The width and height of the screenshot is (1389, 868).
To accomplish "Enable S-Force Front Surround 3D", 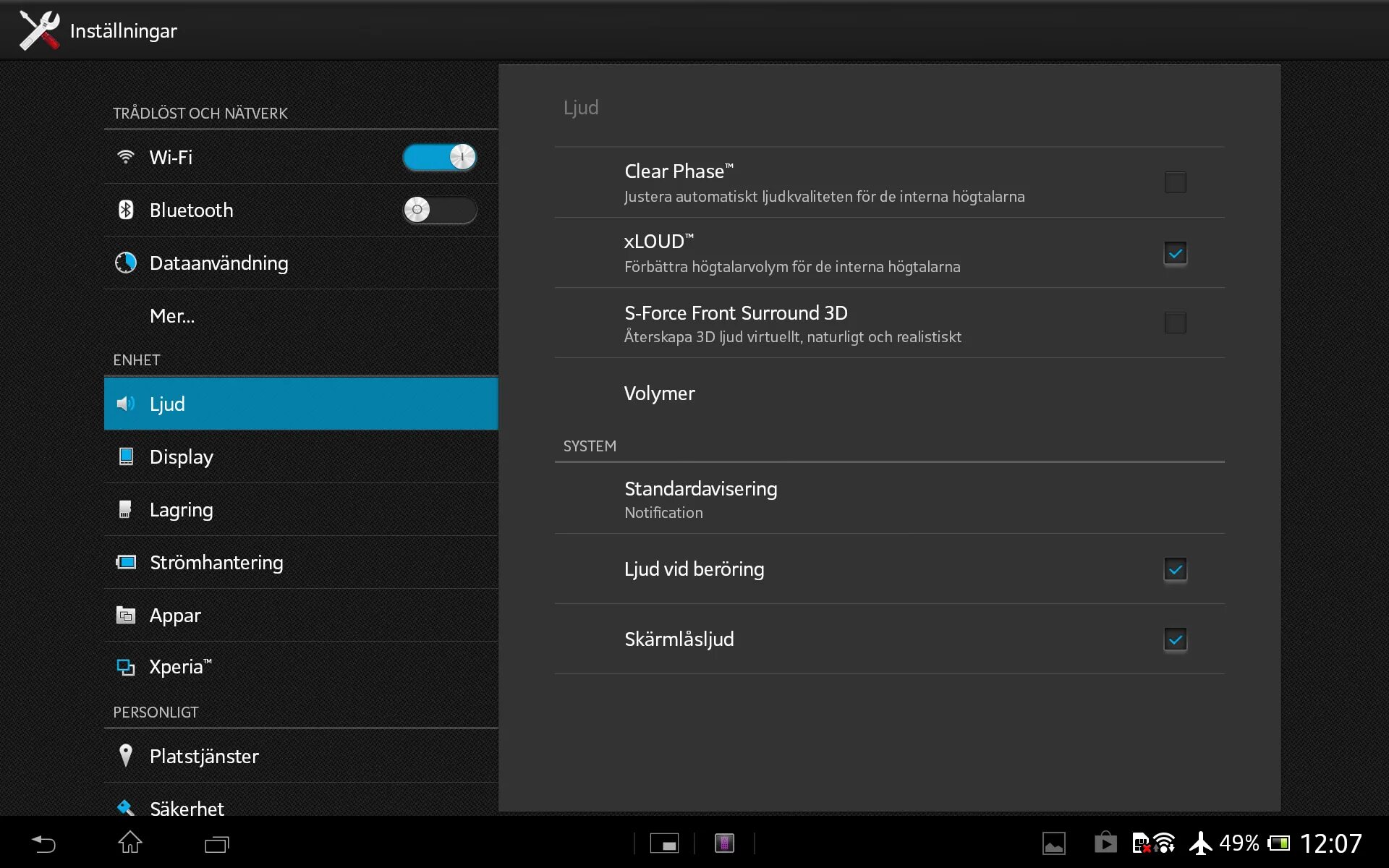I will pyautogui.click(x=1175, y=322).
